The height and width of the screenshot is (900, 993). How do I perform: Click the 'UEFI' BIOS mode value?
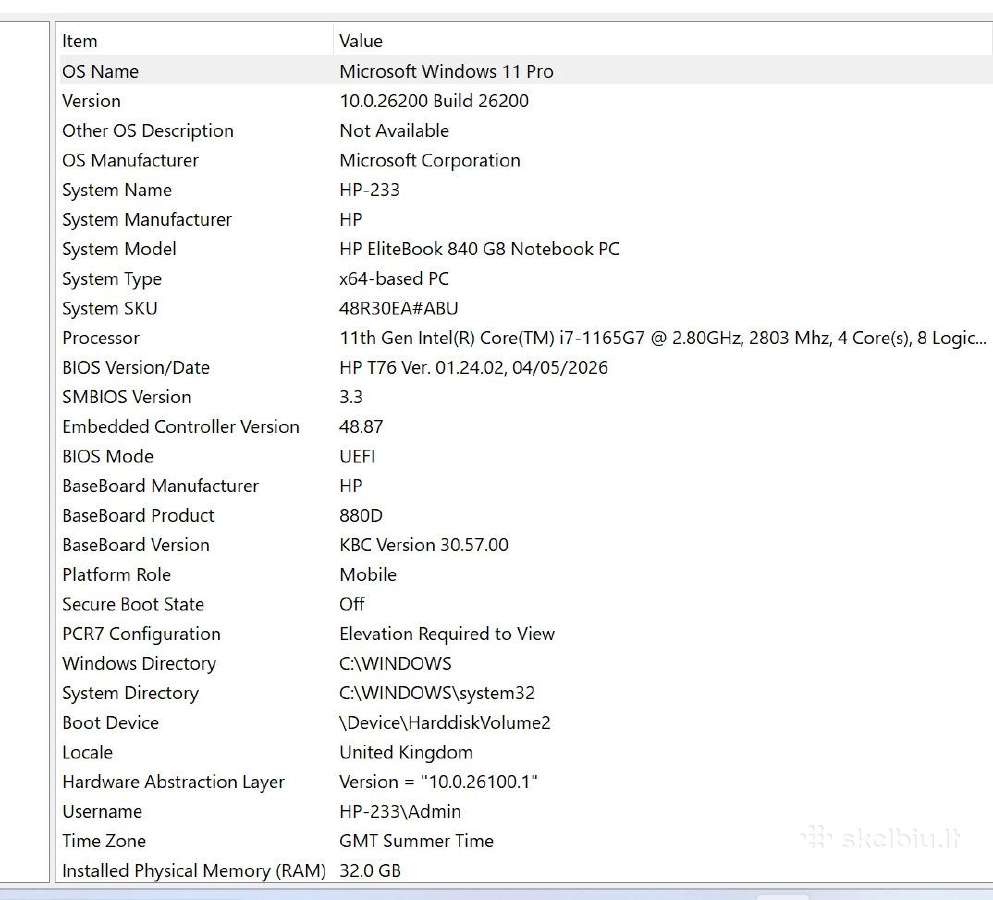pyautogui.click(x=357, y=457)
